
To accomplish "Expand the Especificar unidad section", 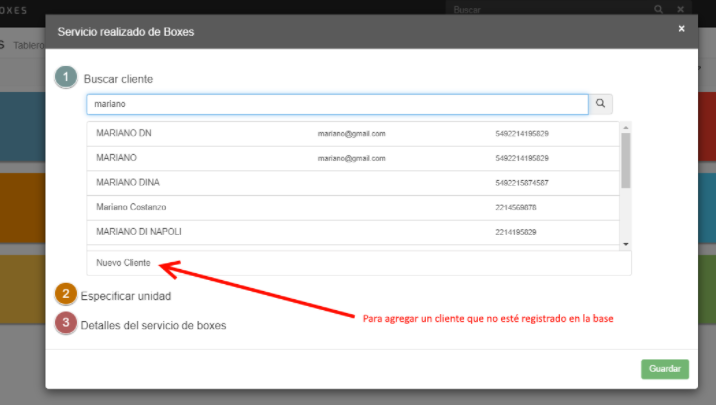I will click(x=126, y=296).
